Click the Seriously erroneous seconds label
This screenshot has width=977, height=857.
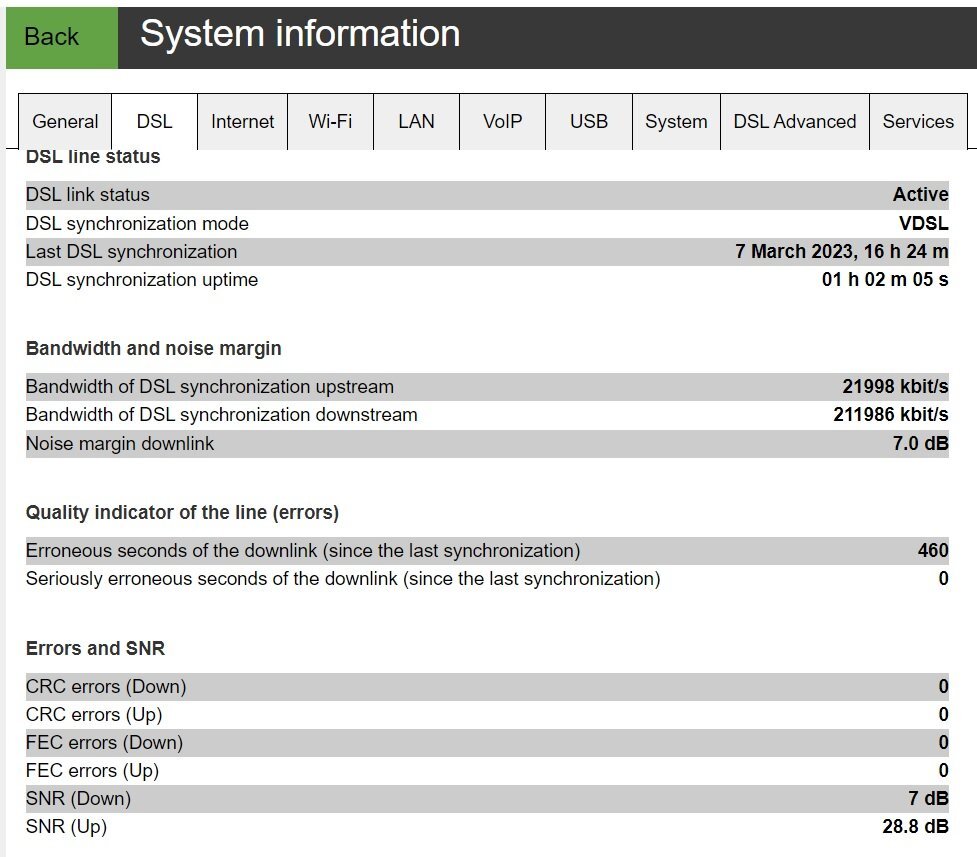[x=343, y=579]
